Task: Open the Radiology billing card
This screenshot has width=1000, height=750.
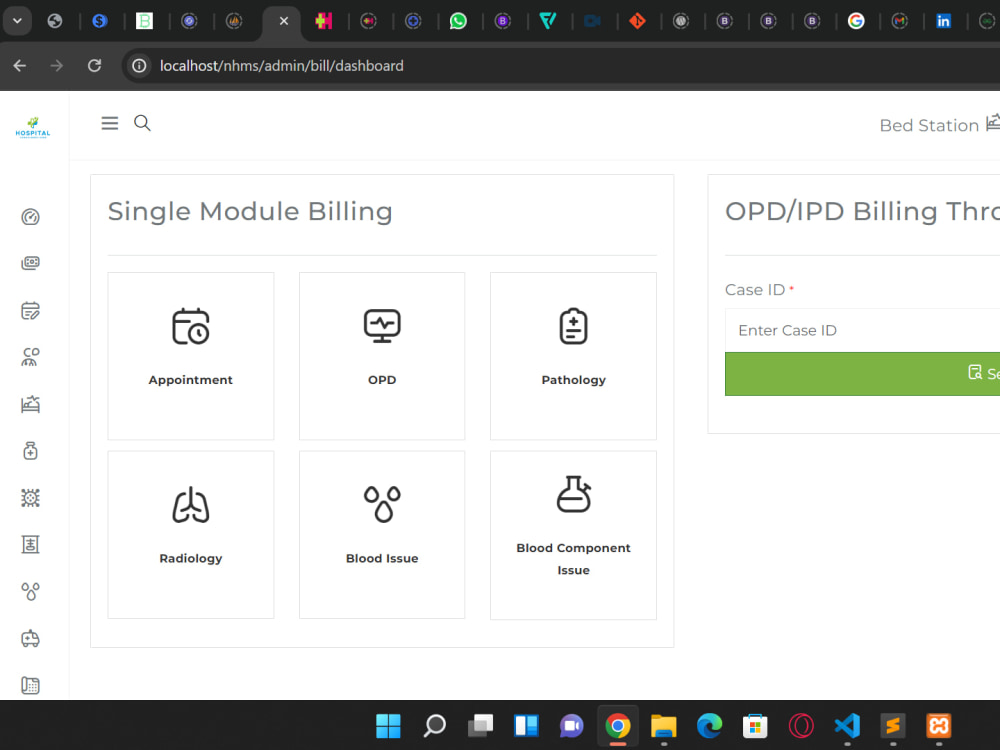Action: click(x=191, y=534)
